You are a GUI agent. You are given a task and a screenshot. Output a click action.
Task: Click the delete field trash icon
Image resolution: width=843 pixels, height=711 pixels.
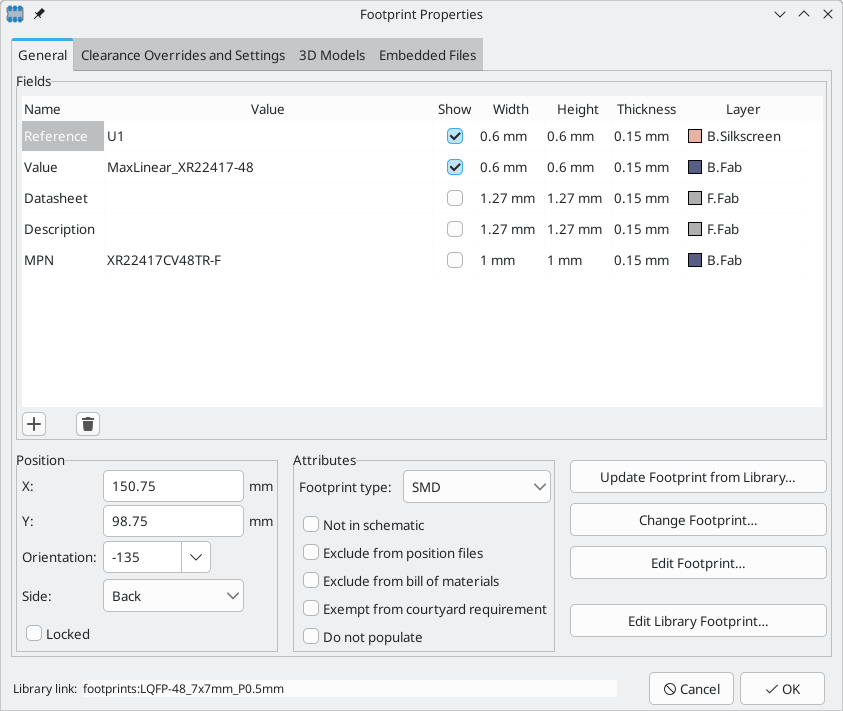click(88, 424)
